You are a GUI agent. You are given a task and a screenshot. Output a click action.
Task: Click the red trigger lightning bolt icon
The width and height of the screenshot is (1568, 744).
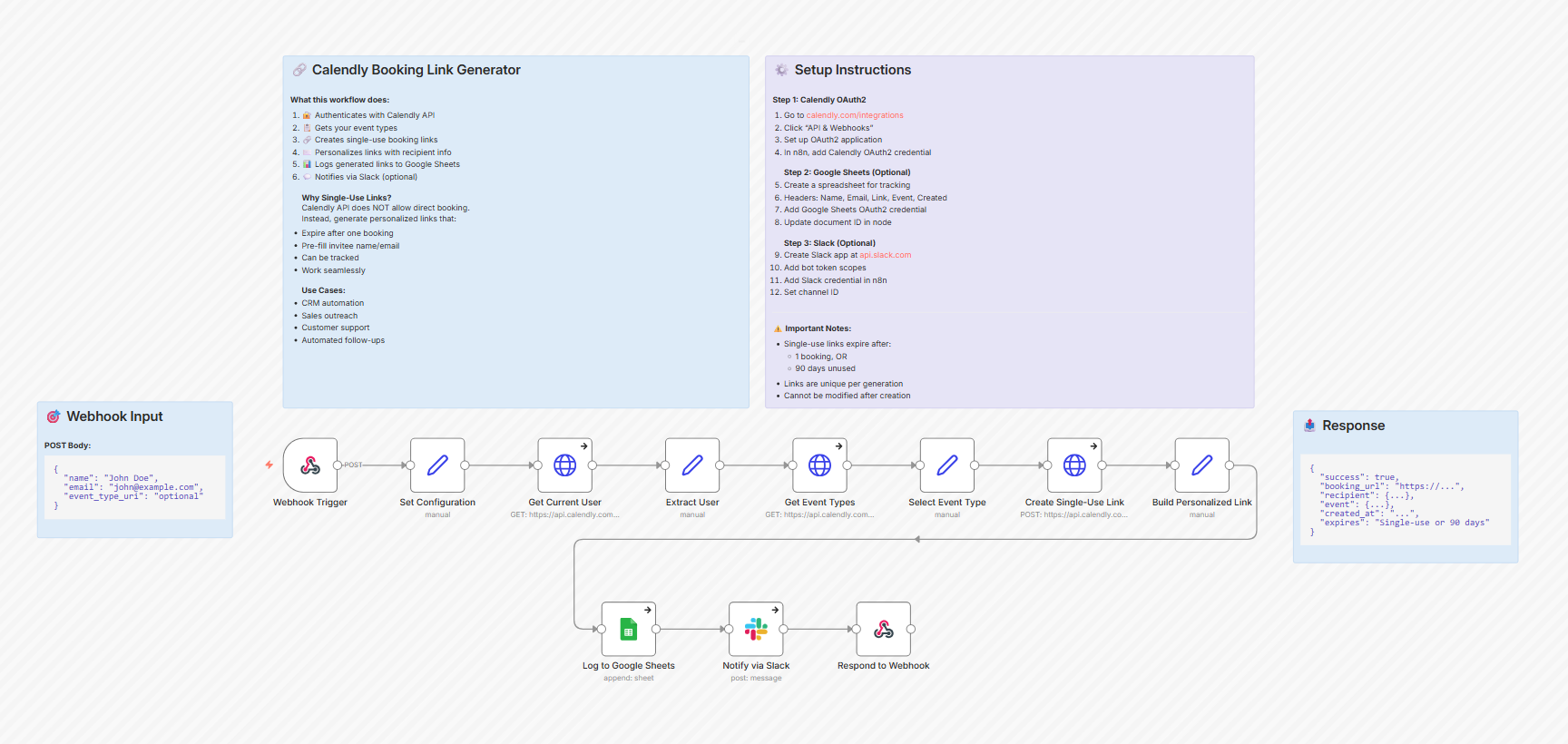click(x=269, y=465)
